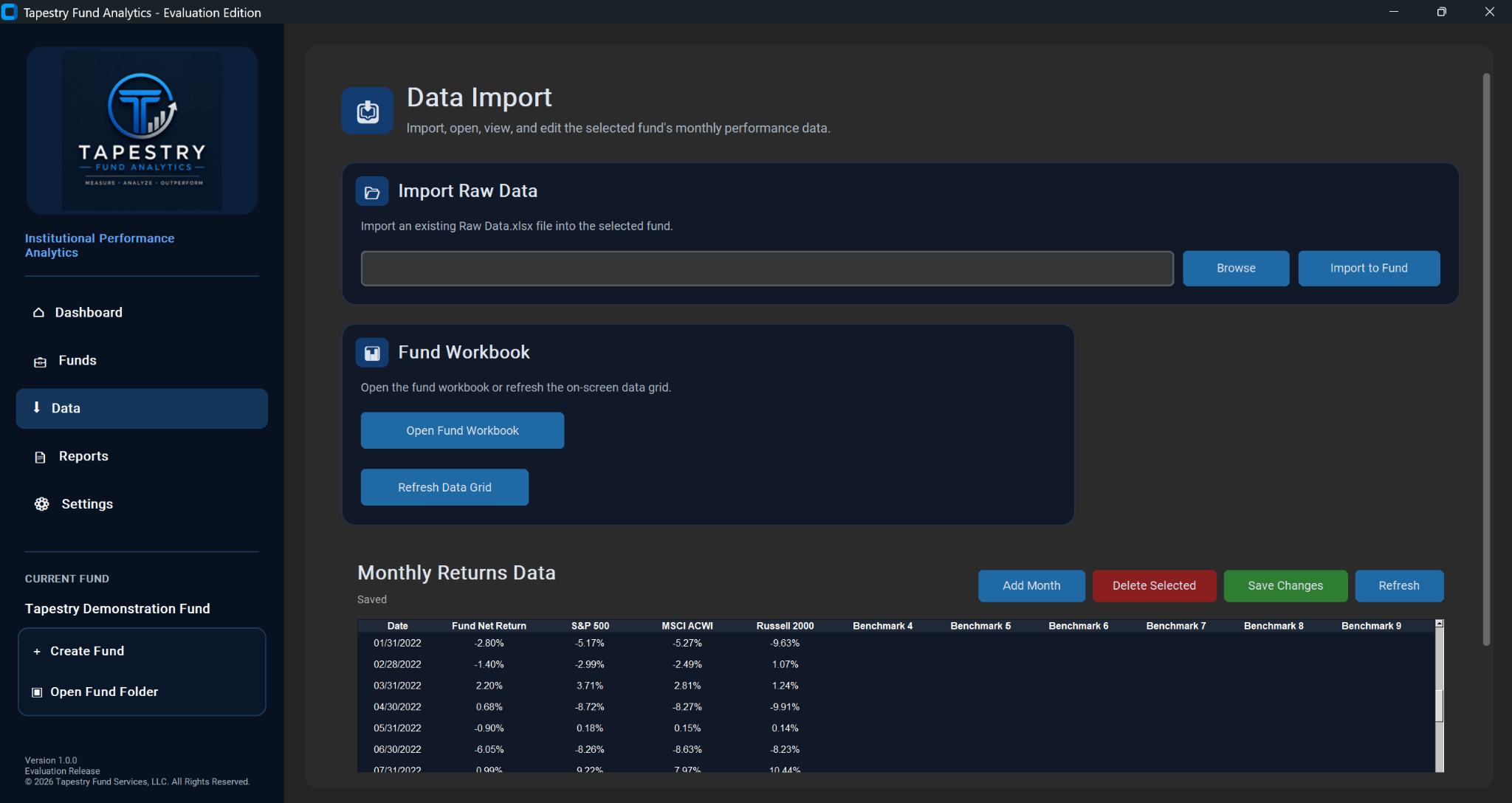Click the Benchmark 5 column header
1512x803 pixels.
pos(980,626)
